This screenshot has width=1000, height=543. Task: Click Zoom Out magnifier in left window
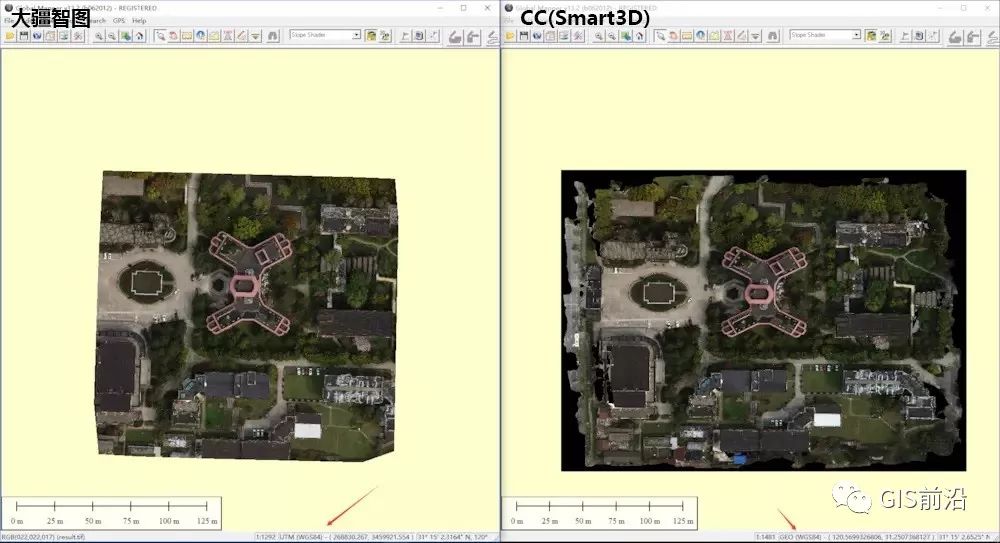coord(112,36)
